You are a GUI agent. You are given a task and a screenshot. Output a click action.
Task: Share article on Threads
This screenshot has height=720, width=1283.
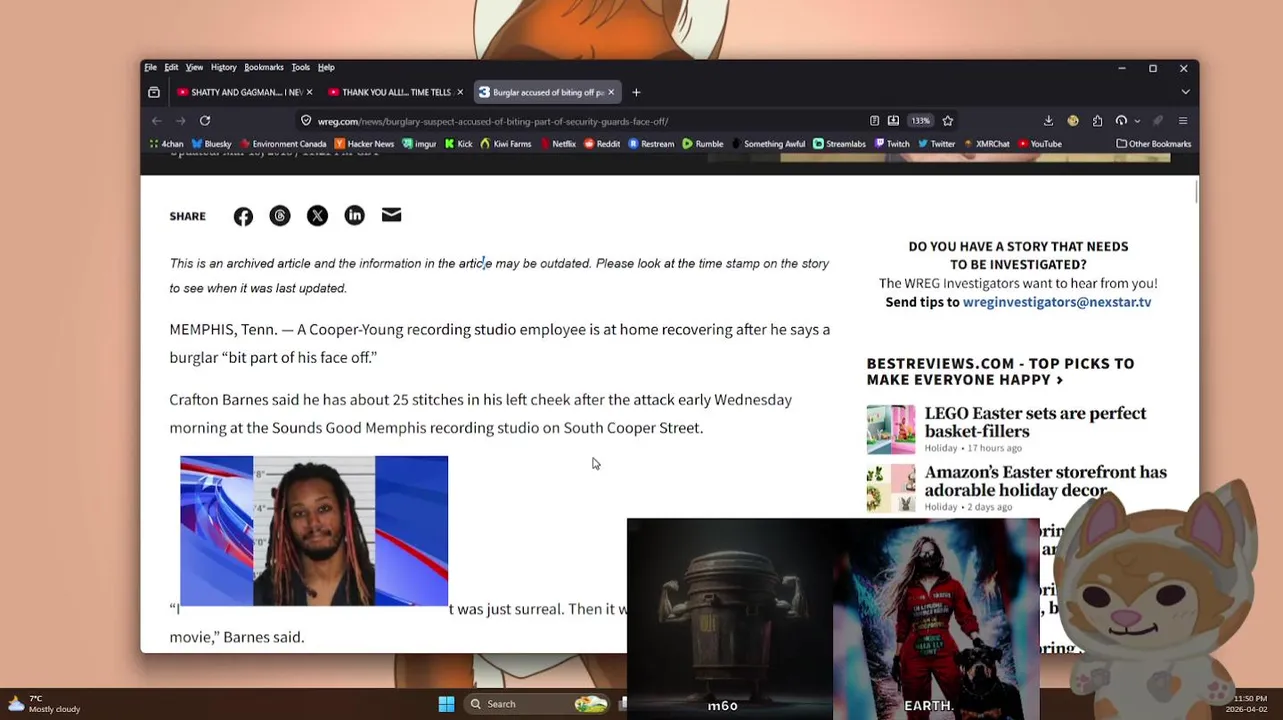click(280, 216)
